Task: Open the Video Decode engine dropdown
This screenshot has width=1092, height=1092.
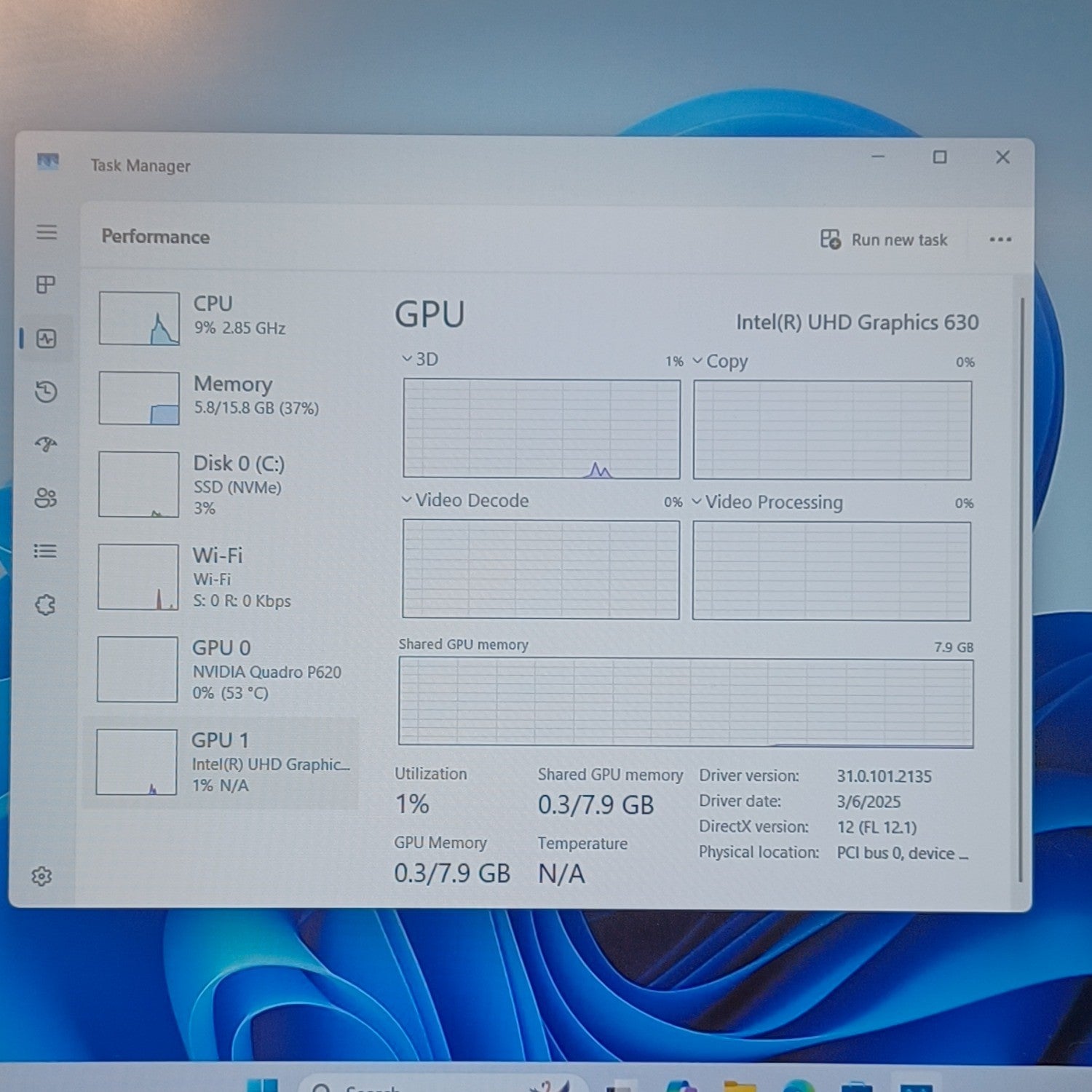Action: click(465, 500)
